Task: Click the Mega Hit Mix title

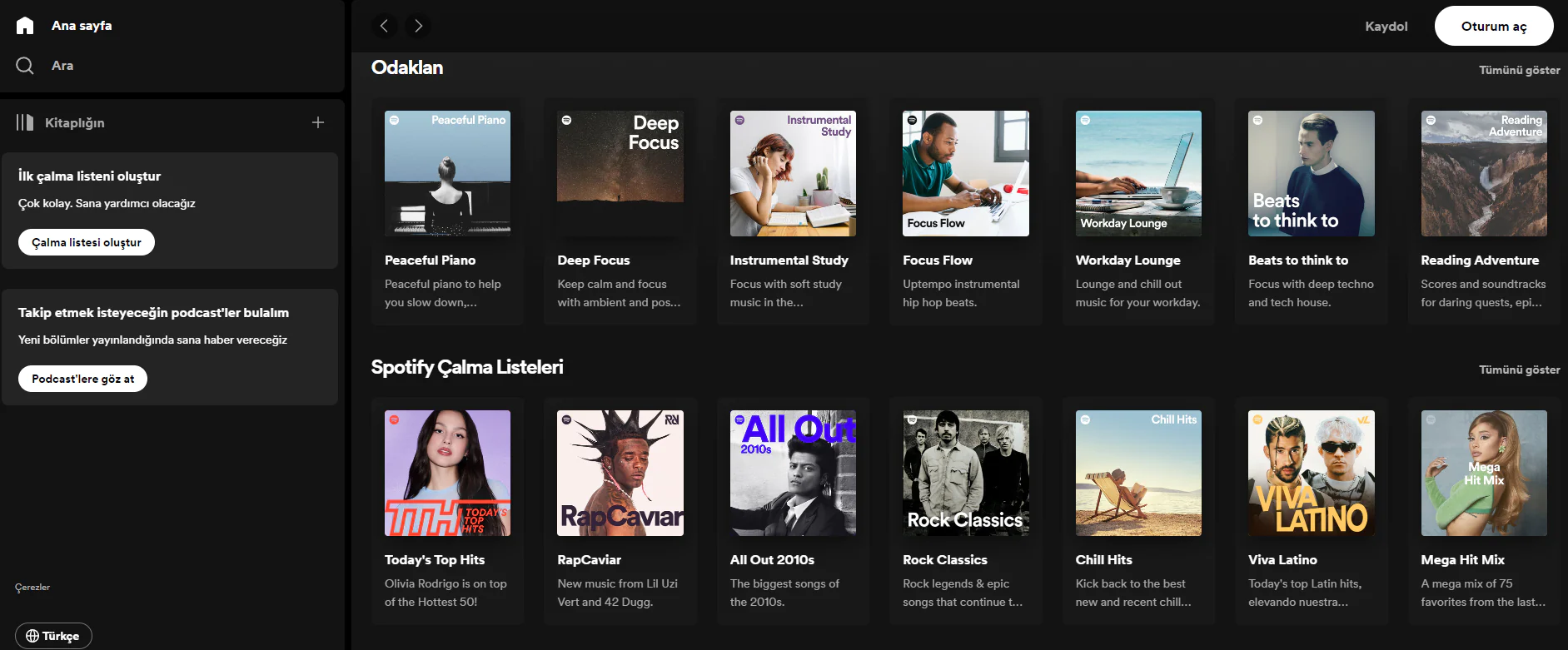Action: click(1463, 560)
